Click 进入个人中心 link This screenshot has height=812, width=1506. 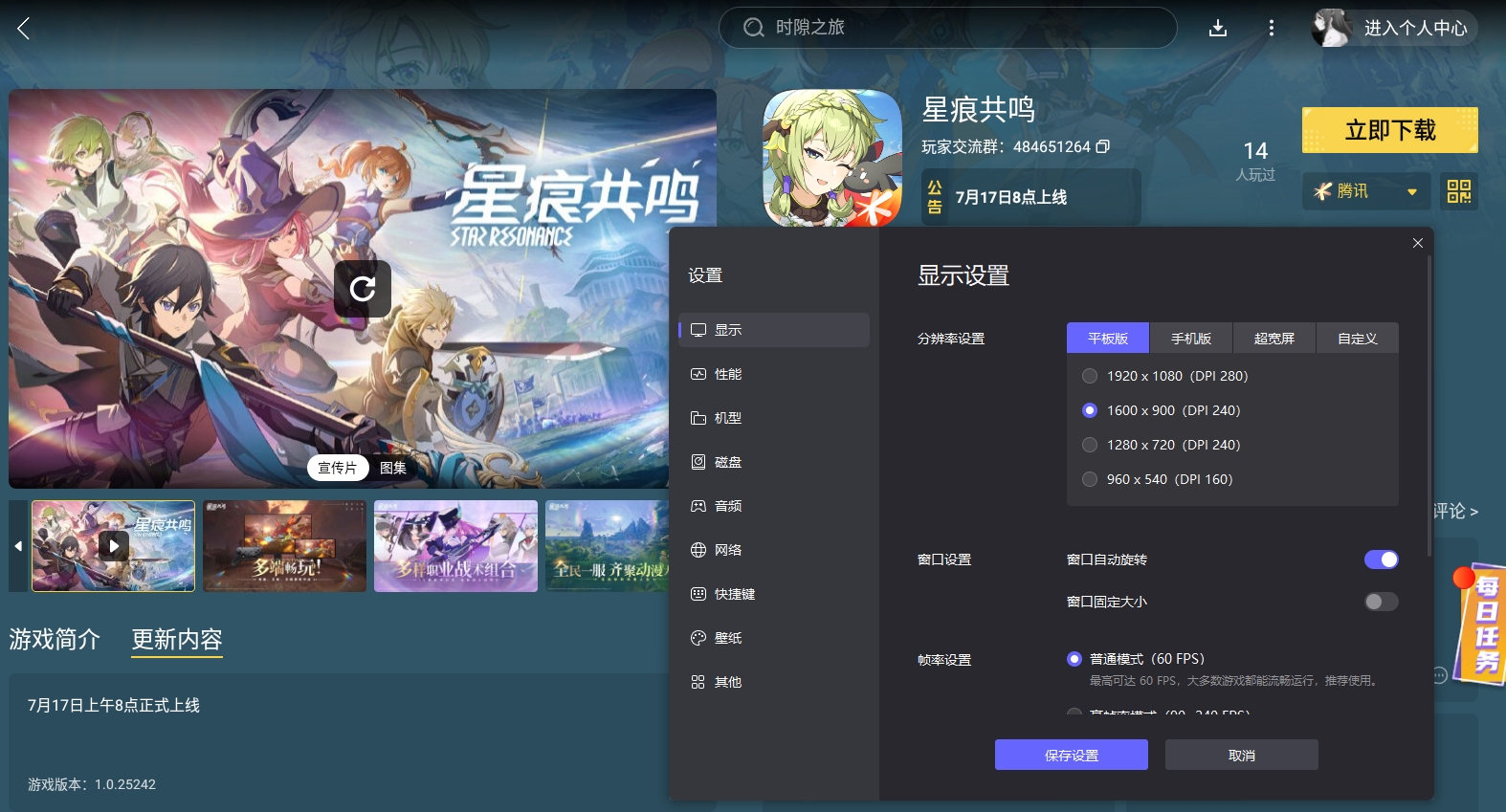[1416, 29]
